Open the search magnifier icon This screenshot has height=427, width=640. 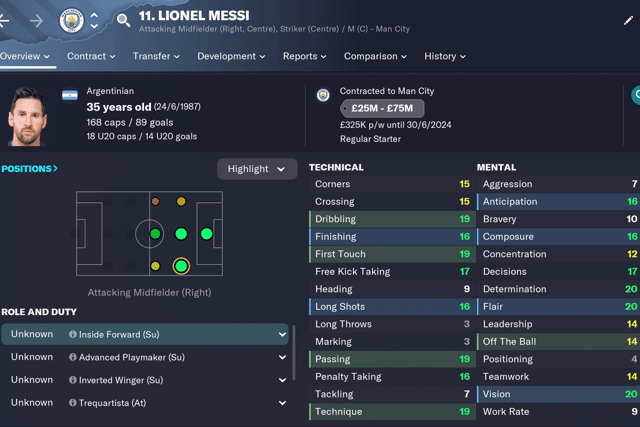click(x=123, y=20)
